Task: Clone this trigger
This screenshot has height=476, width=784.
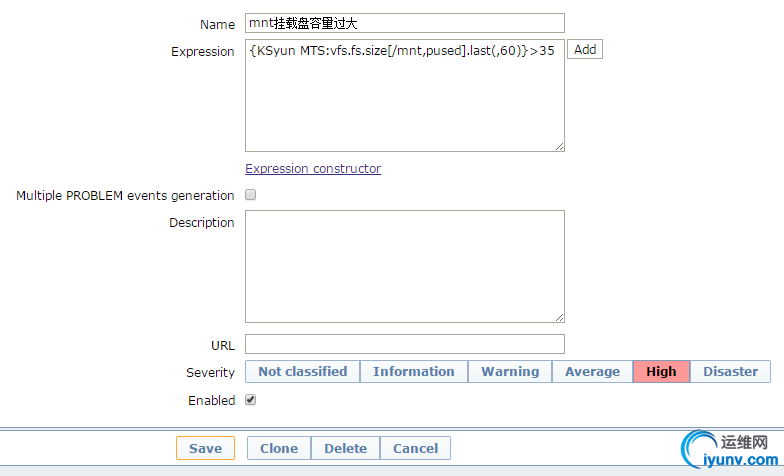Action: tap(279, 448)
